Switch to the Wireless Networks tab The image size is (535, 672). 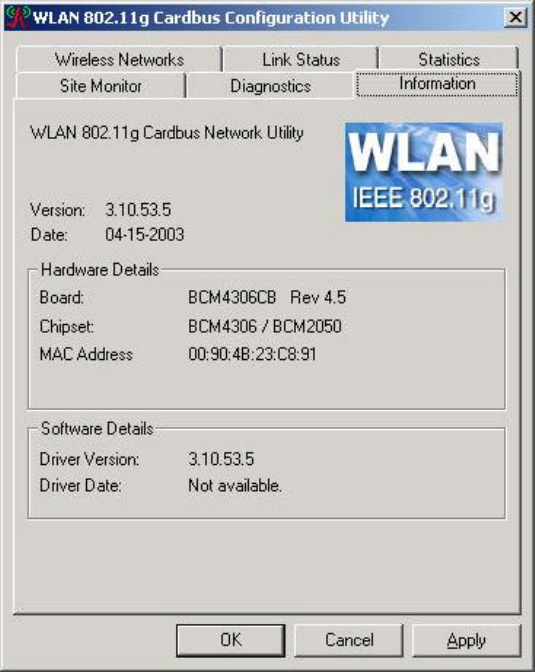[119, 59]
